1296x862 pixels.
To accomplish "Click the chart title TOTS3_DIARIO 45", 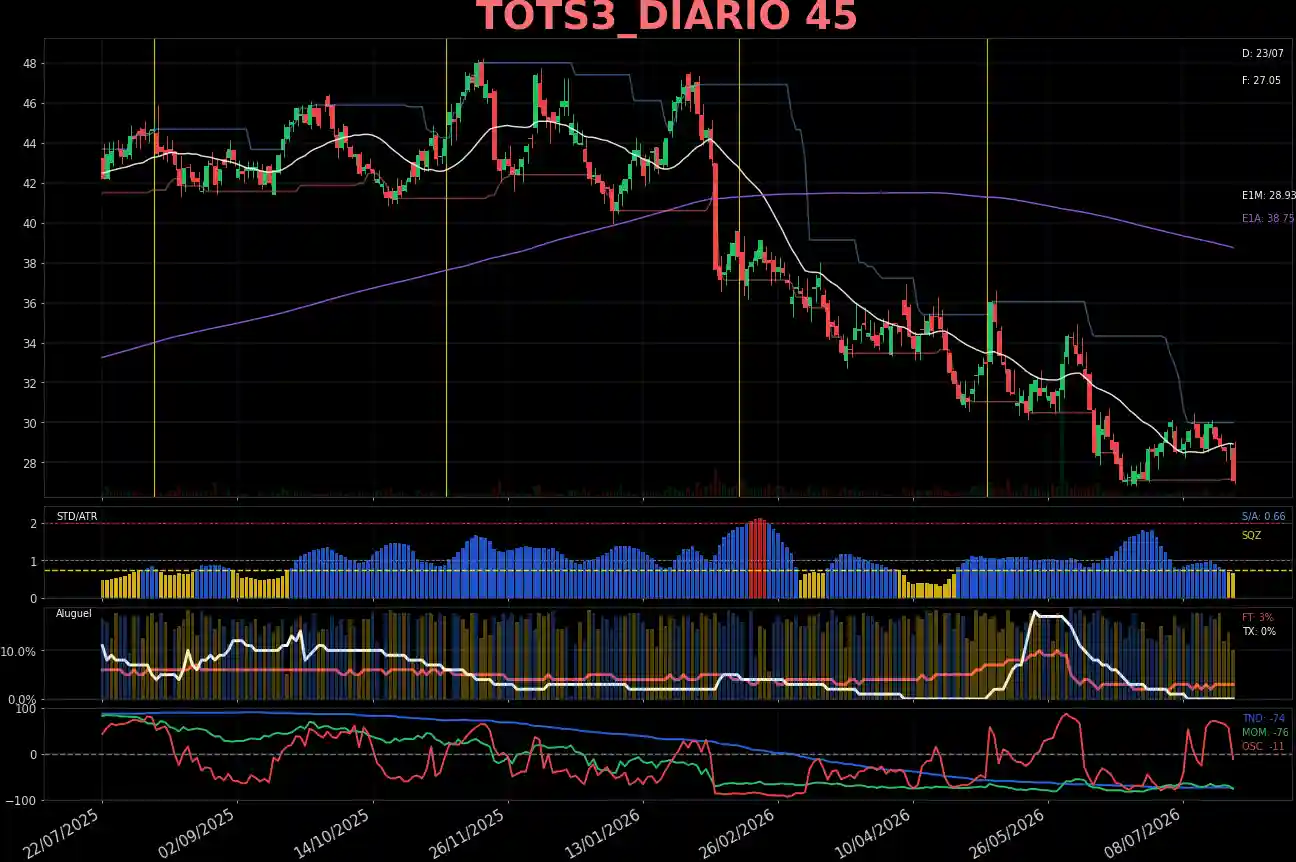I will (667, 18).
